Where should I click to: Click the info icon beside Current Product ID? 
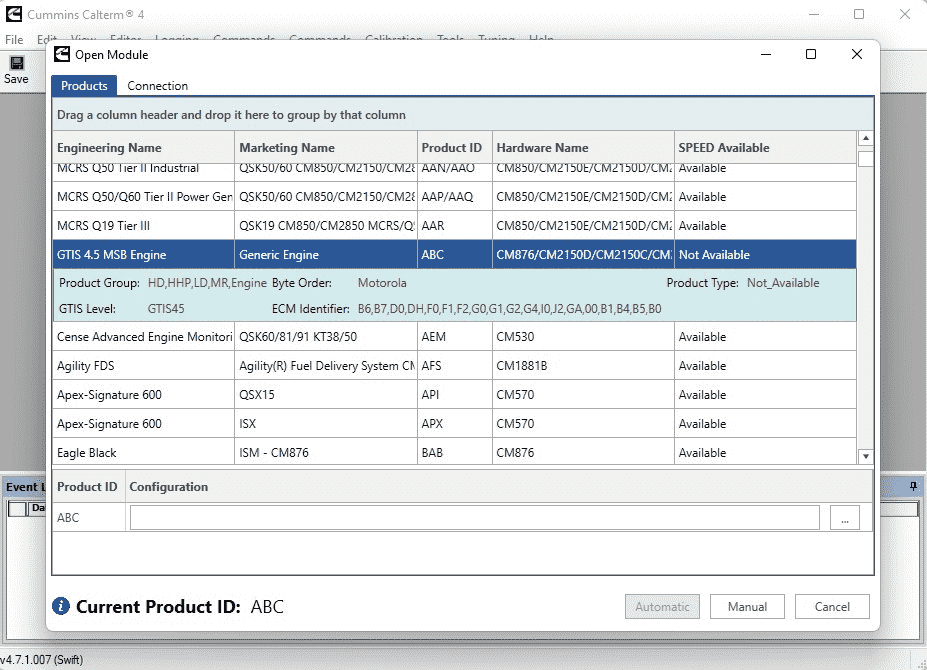click(x=61, y=606)
